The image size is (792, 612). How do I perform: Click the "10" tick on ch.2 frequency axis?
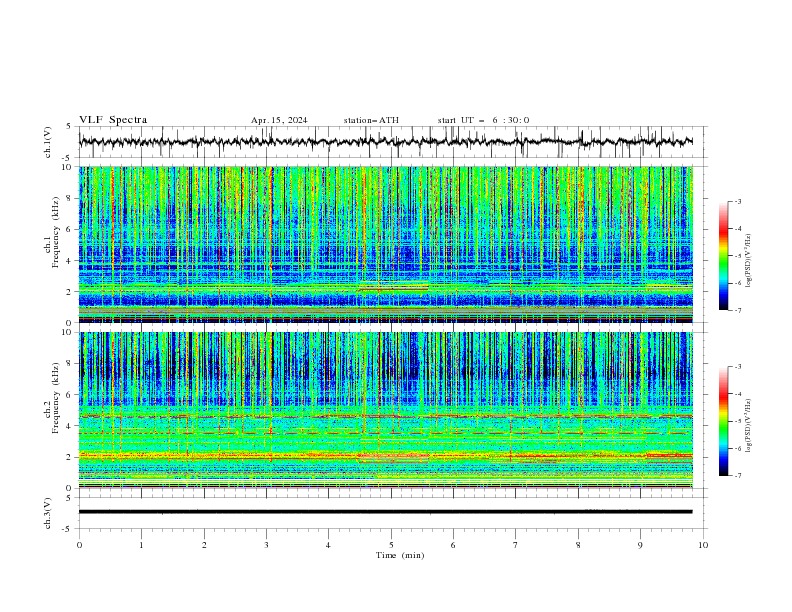(69, 332)
